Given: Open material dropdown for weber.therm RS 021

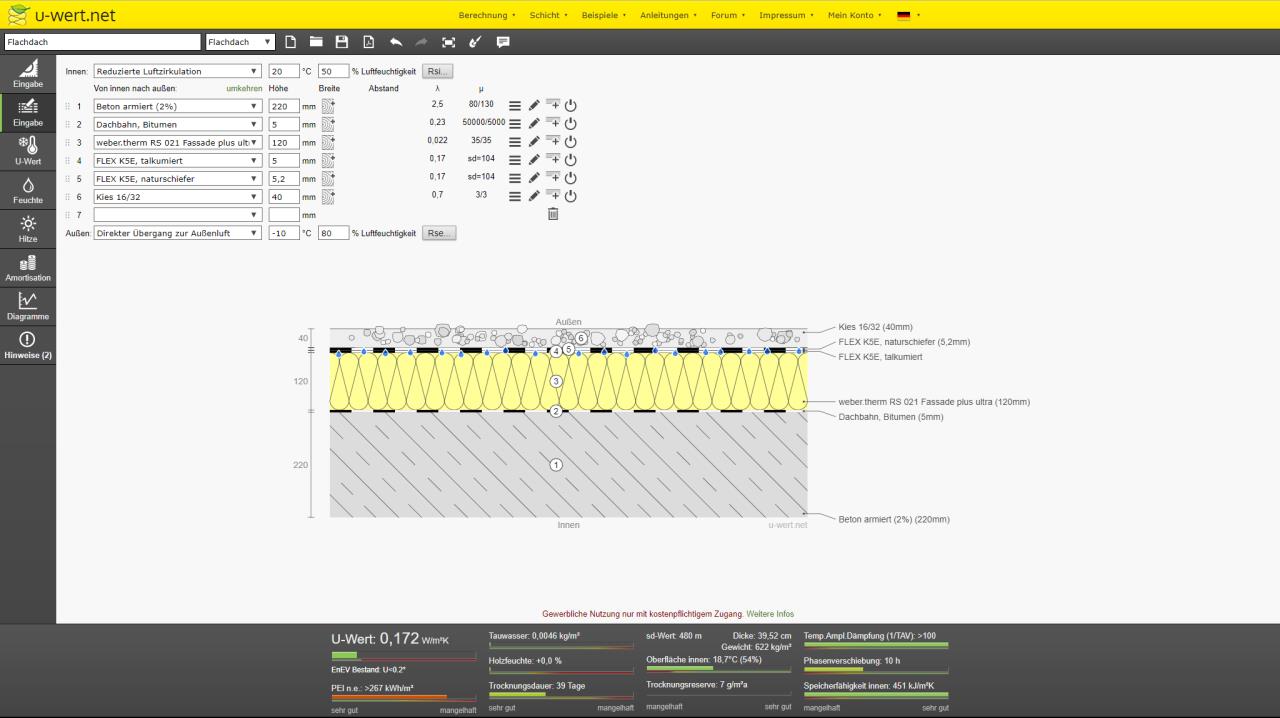Looking at the screenshot, I should point(177,142).
